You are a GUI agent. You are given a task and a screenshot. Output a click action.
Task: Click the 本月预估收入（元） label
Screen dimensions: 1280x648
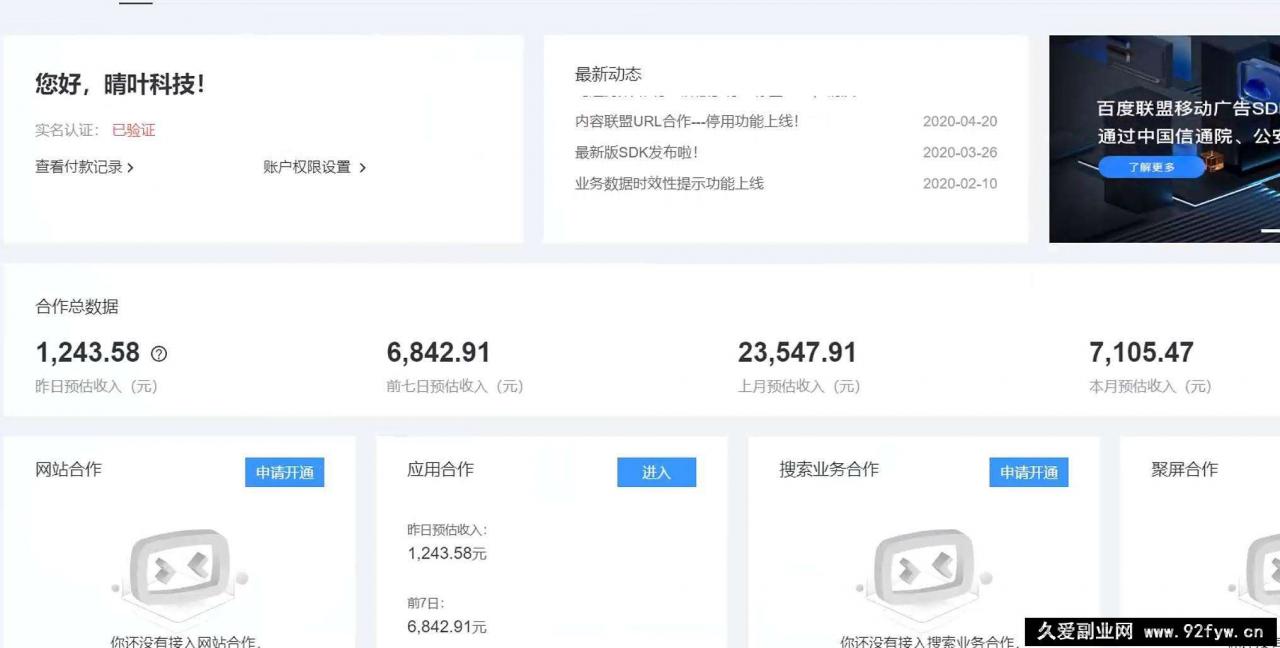coord(1150,386)
